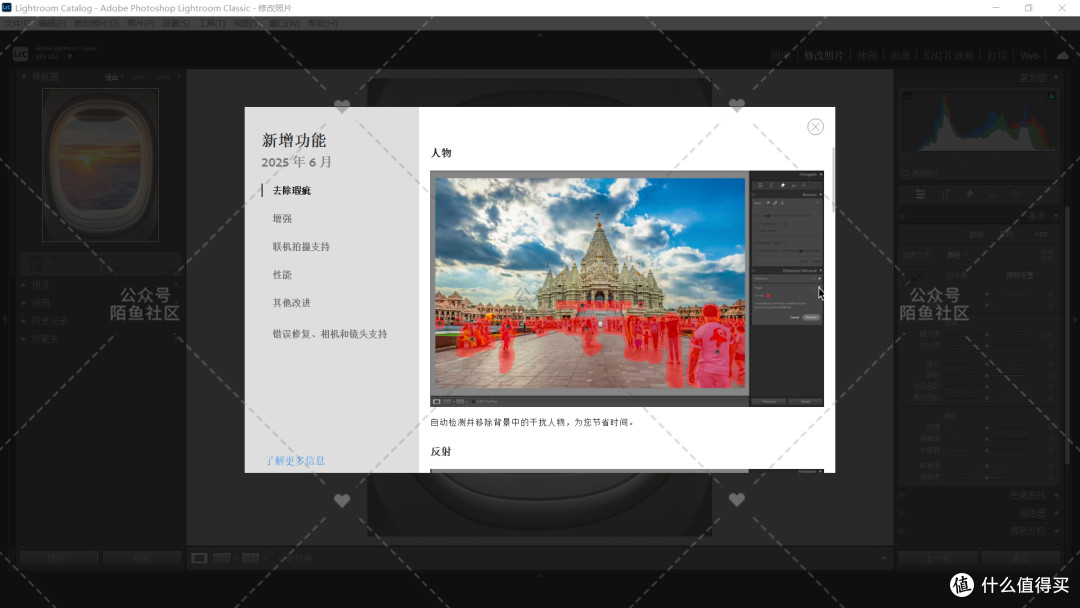Select the loupe view toolbar icon
Viewport: 1080px width, 608px height.
click(199, 558)
